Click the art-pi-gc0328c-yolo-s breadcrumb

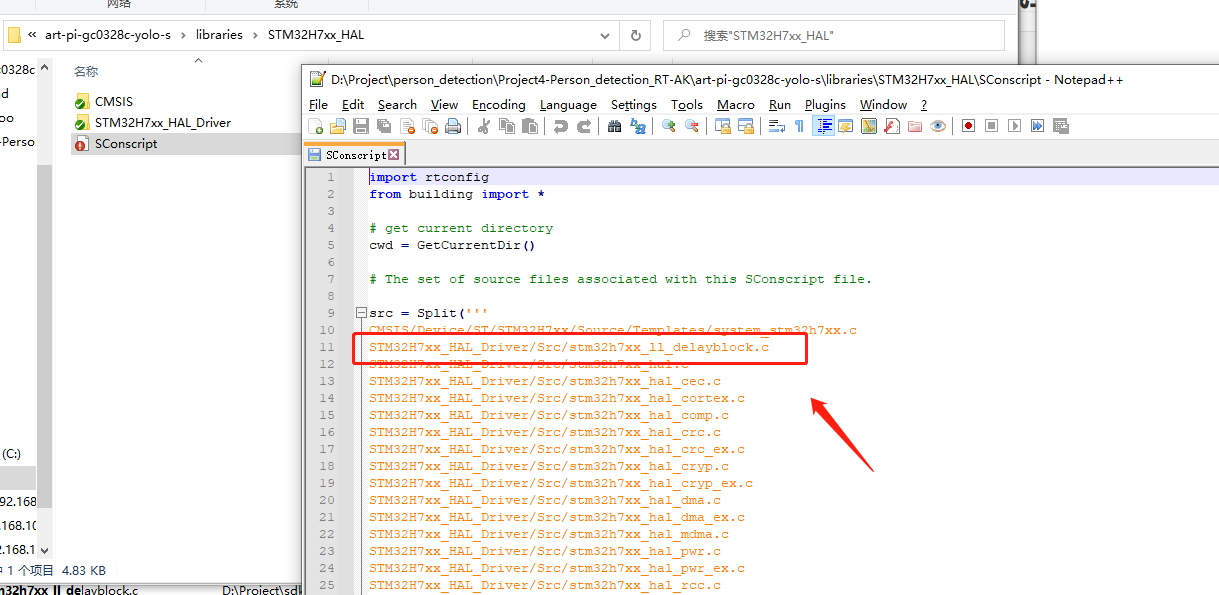pyautogui.click(x=107, y=35)
